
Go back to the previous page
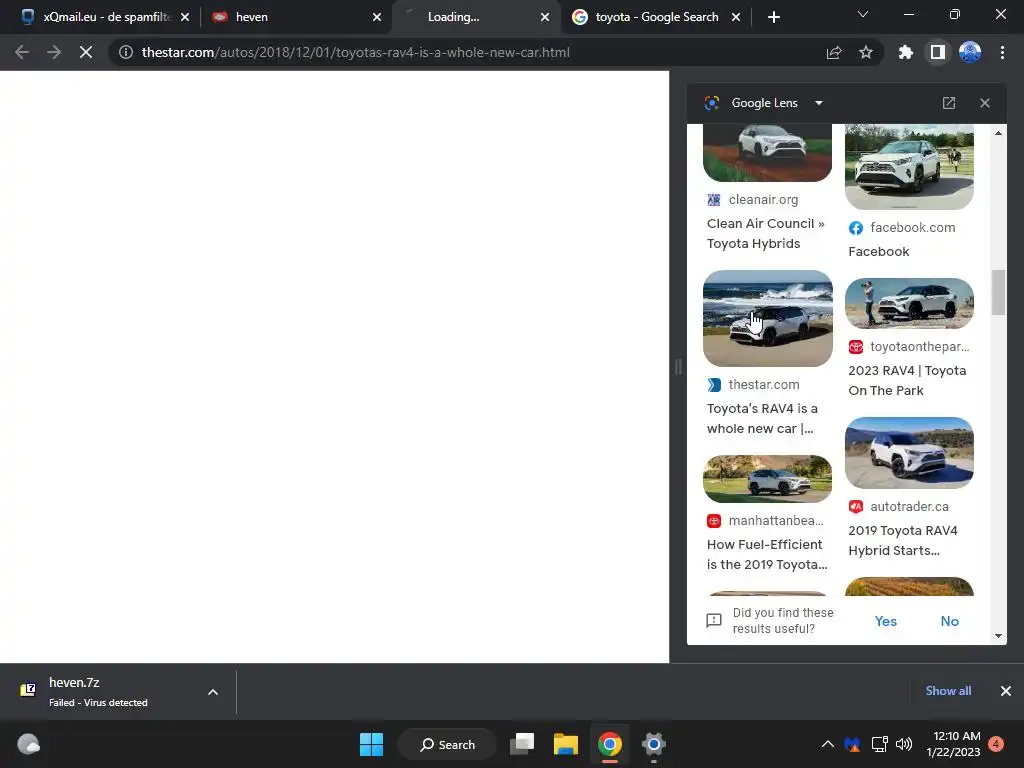[22, 52]
